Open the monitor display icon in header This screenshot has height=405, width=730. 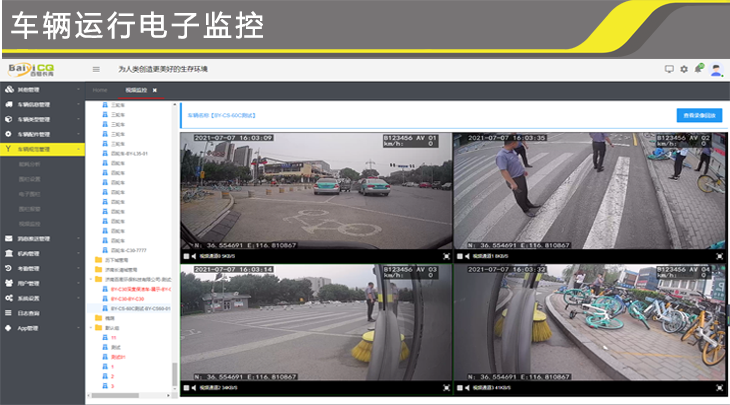click(669, 69)
